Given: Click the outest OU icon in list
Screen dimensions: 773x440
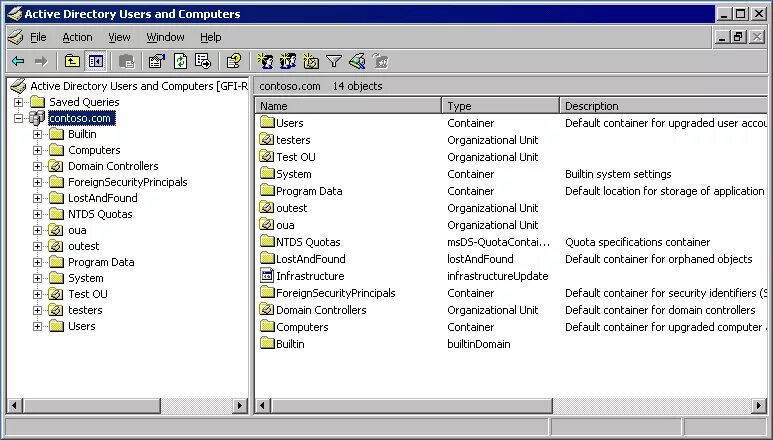Looking at the screenshot, I should click(x=267, y=207).
